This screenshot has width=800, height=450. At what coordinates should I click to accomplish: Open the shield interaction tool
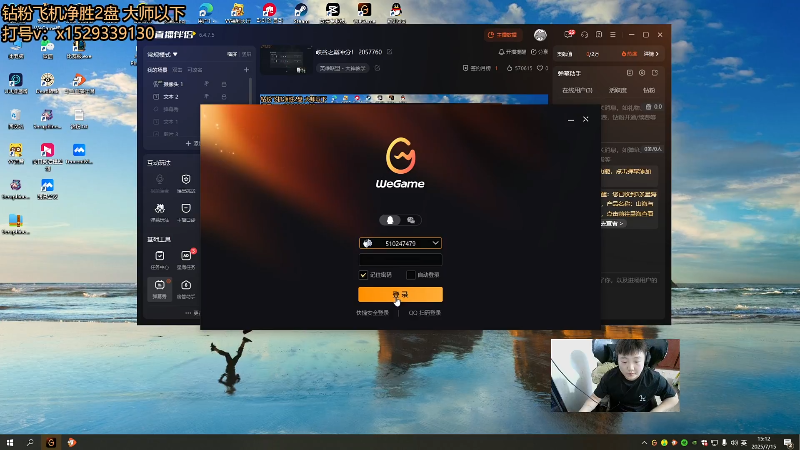tap(186, 183)
